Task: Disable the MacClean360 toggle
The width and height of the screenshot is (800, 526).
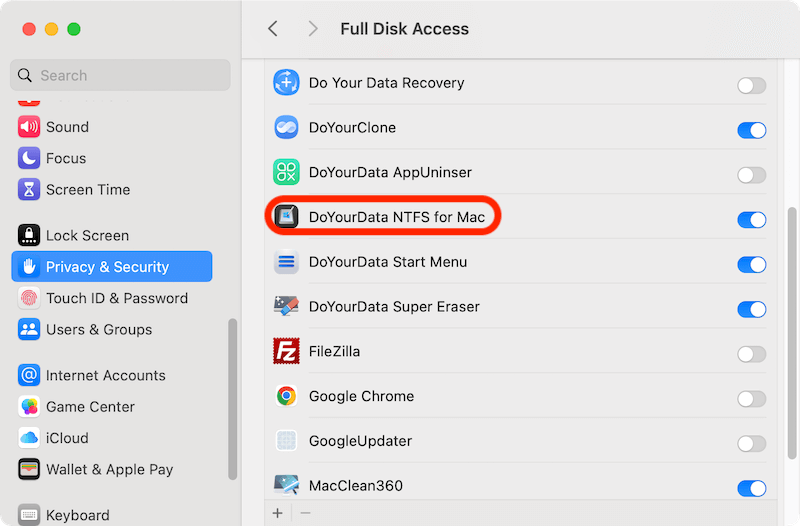Action: (x=752, y=488)
